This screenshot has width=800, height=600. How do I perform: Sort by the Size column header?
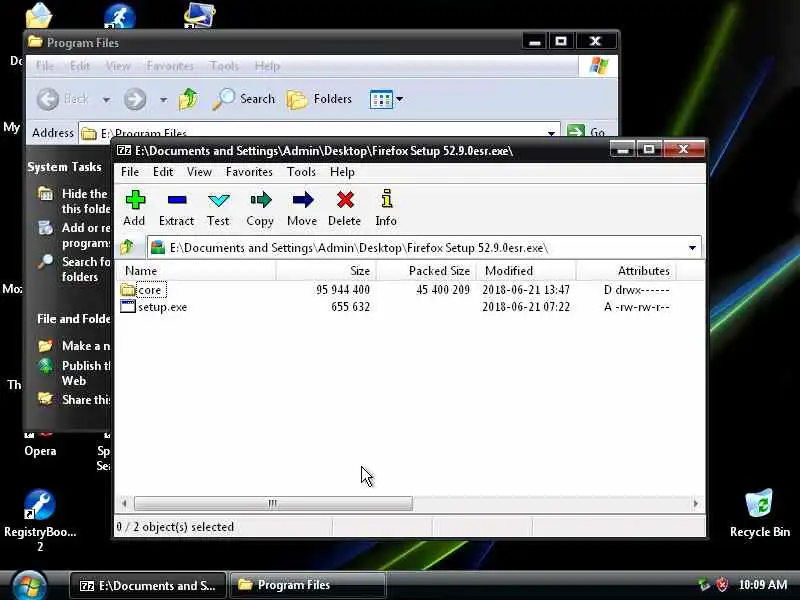click(326, 271)
